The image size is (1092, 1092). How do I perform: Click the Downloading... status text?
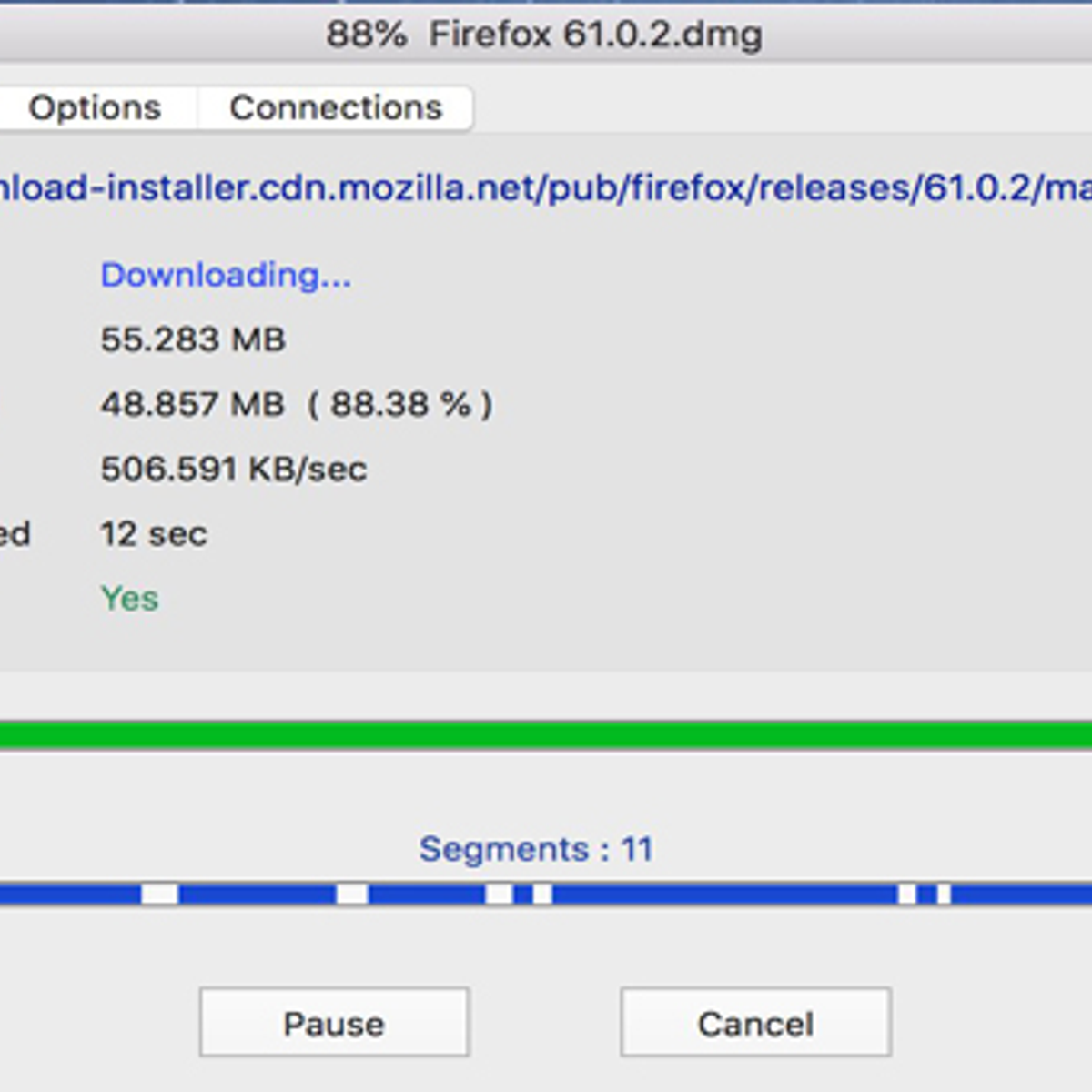click(x=226, y=275)
